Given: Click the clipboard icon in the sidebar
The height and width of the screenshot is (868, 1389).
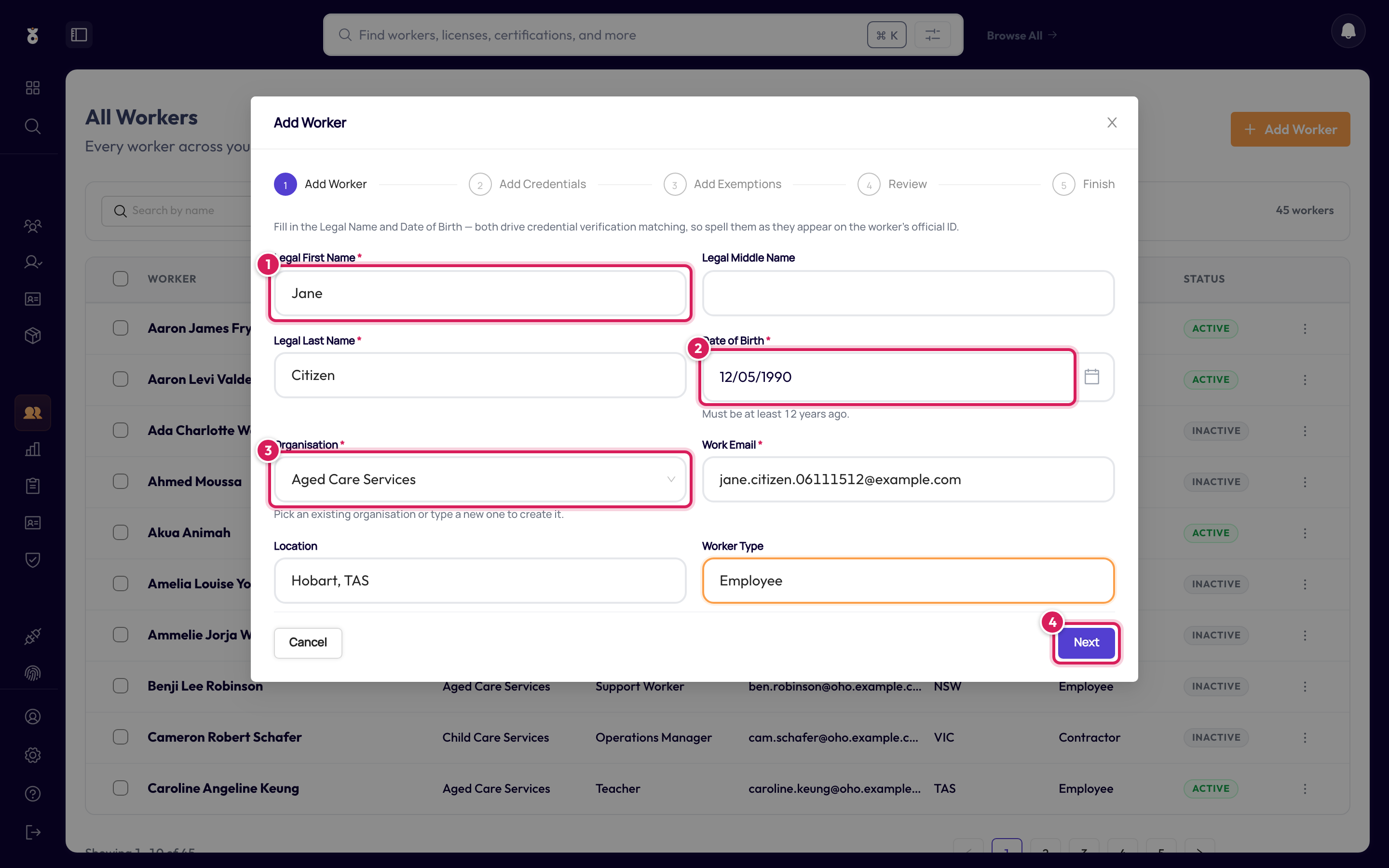Looking at the screenshot, I should [33, 486].
